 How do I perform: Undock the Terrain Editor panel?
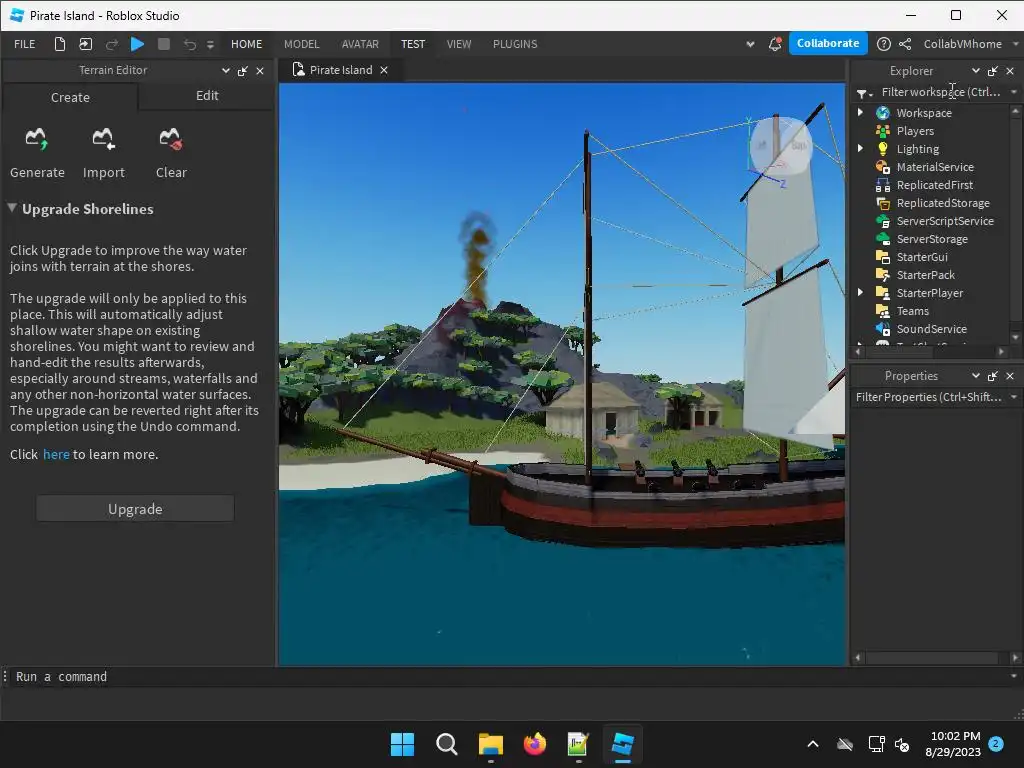click(243, 71)
